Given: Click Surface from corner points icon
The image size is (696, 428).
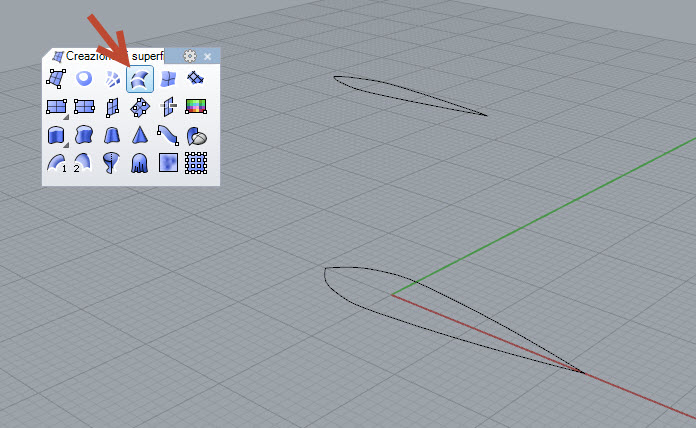Looking at the screenshot, I should click(x=56, y=79).
